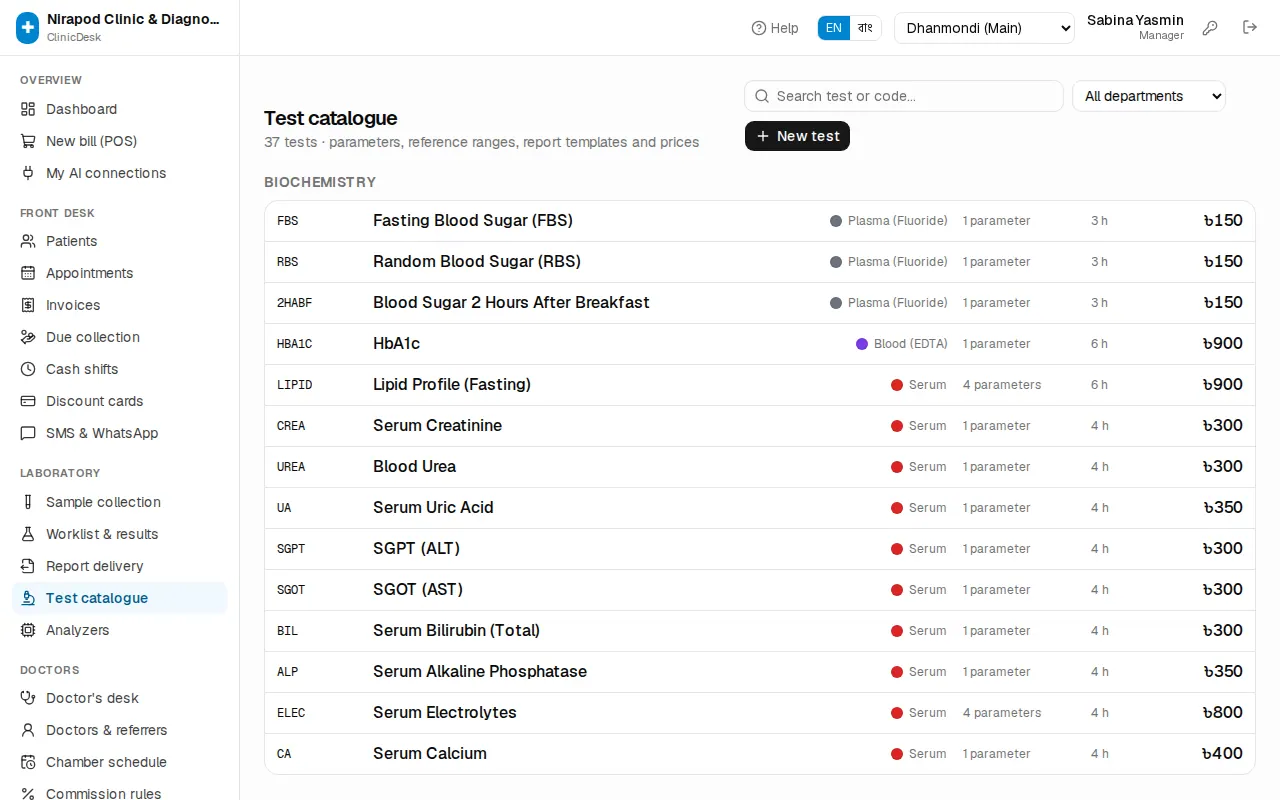
Task: Switch language to Bangla
Action: tap(865, 28)
